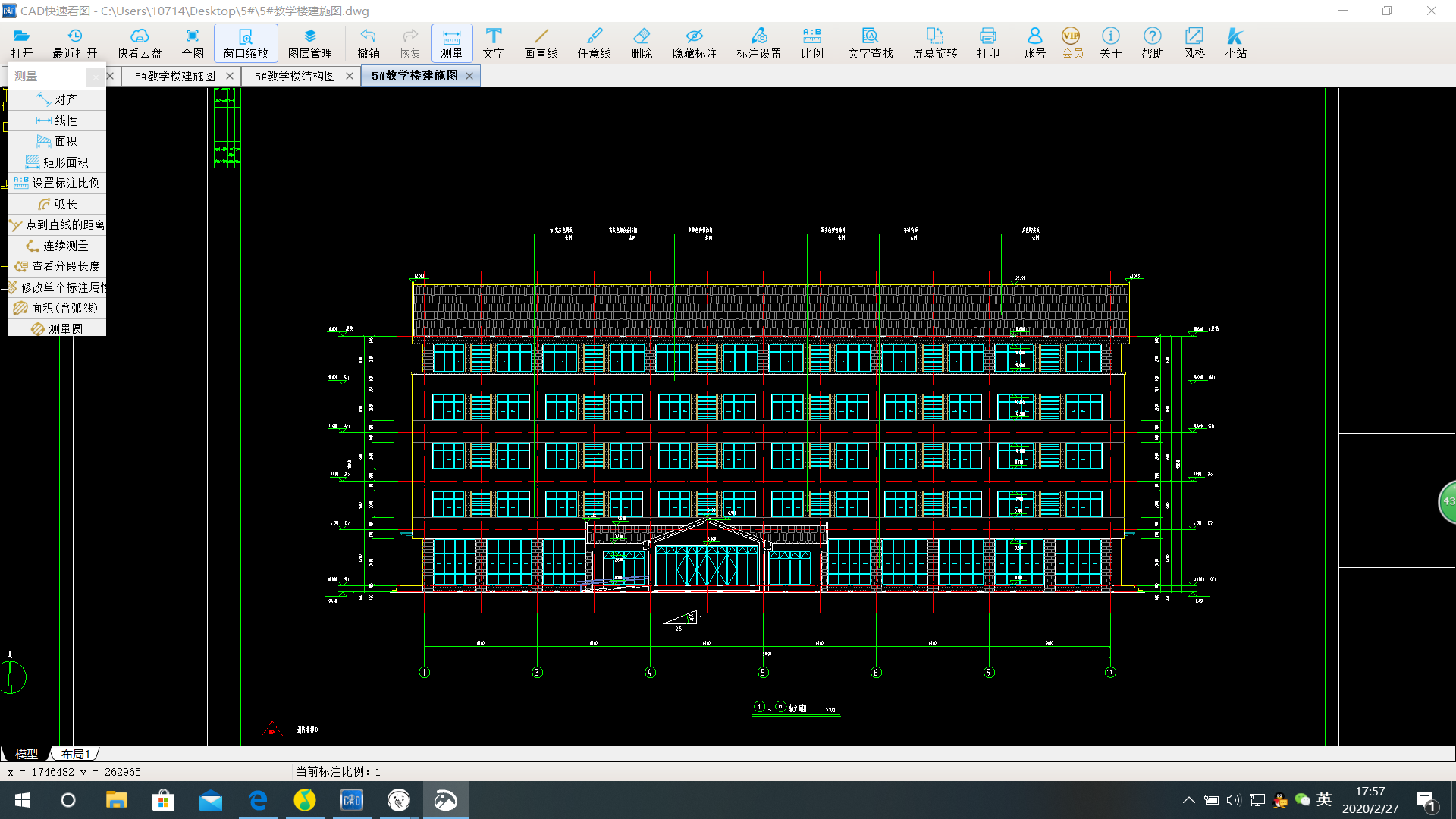Show recently opened files (最近打开)
1456x819 pixels.
[74, 43]
